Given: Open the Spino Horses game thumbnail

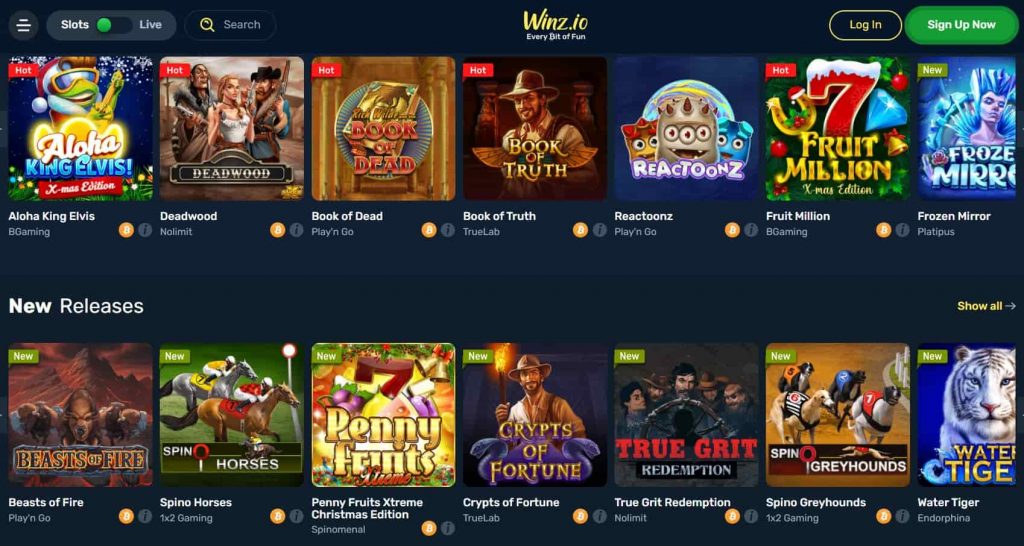Looking at the screenshot, I should click(x=232, y=415).
